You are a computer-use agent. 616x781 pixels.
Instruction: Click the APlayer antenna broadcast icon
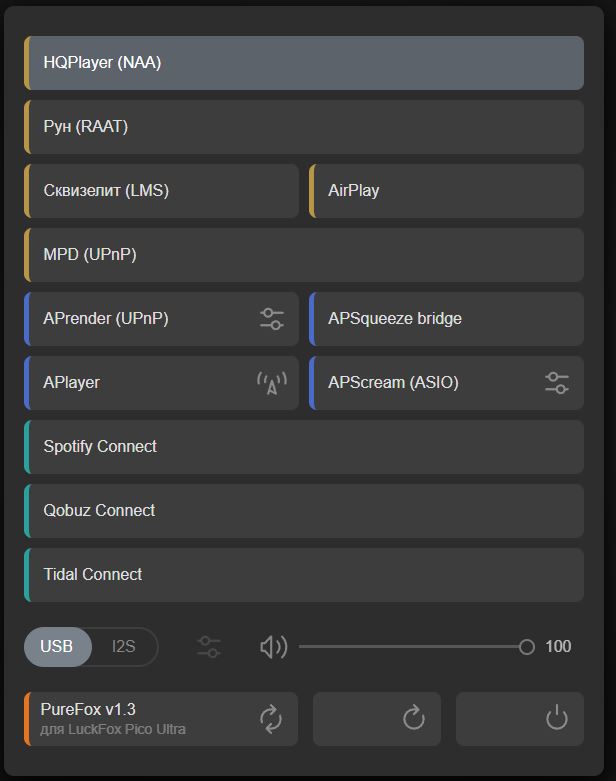271,383
